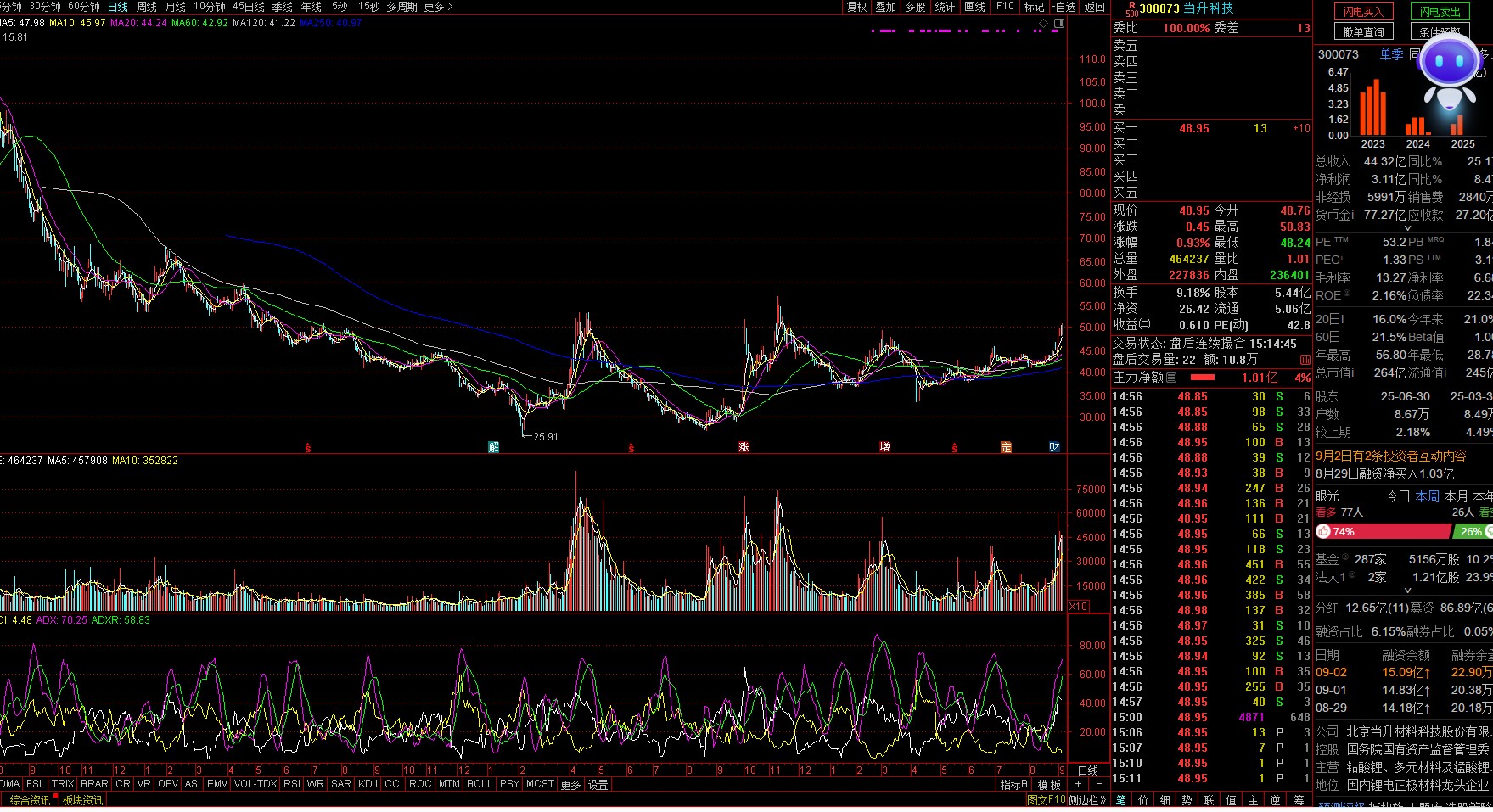Select the OBV indicator

click(x=168, y=784)
